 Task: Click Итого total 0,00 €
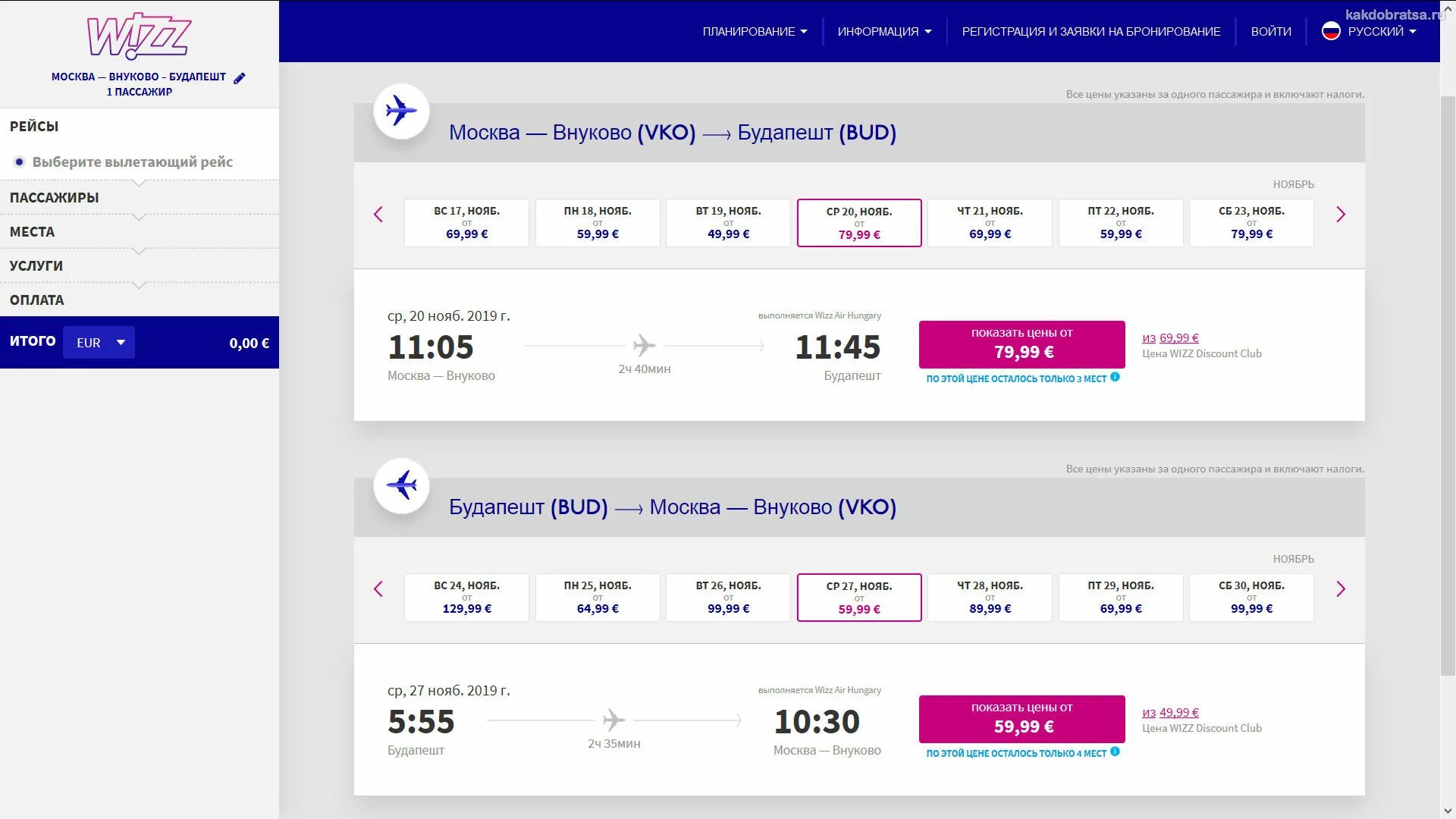click(249, 343)
